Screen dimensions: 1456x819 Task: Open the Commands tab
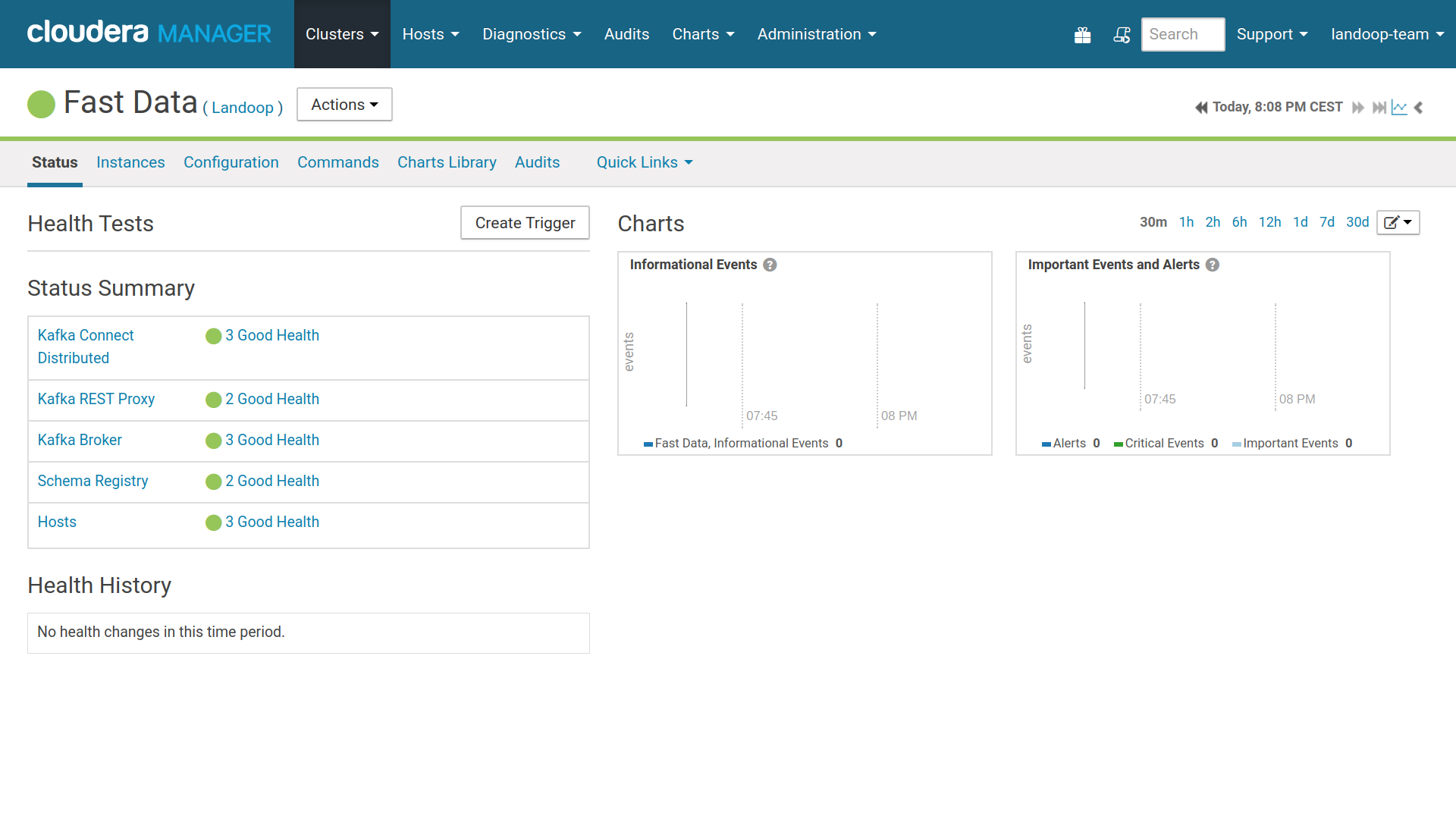(x=338, y=162)
